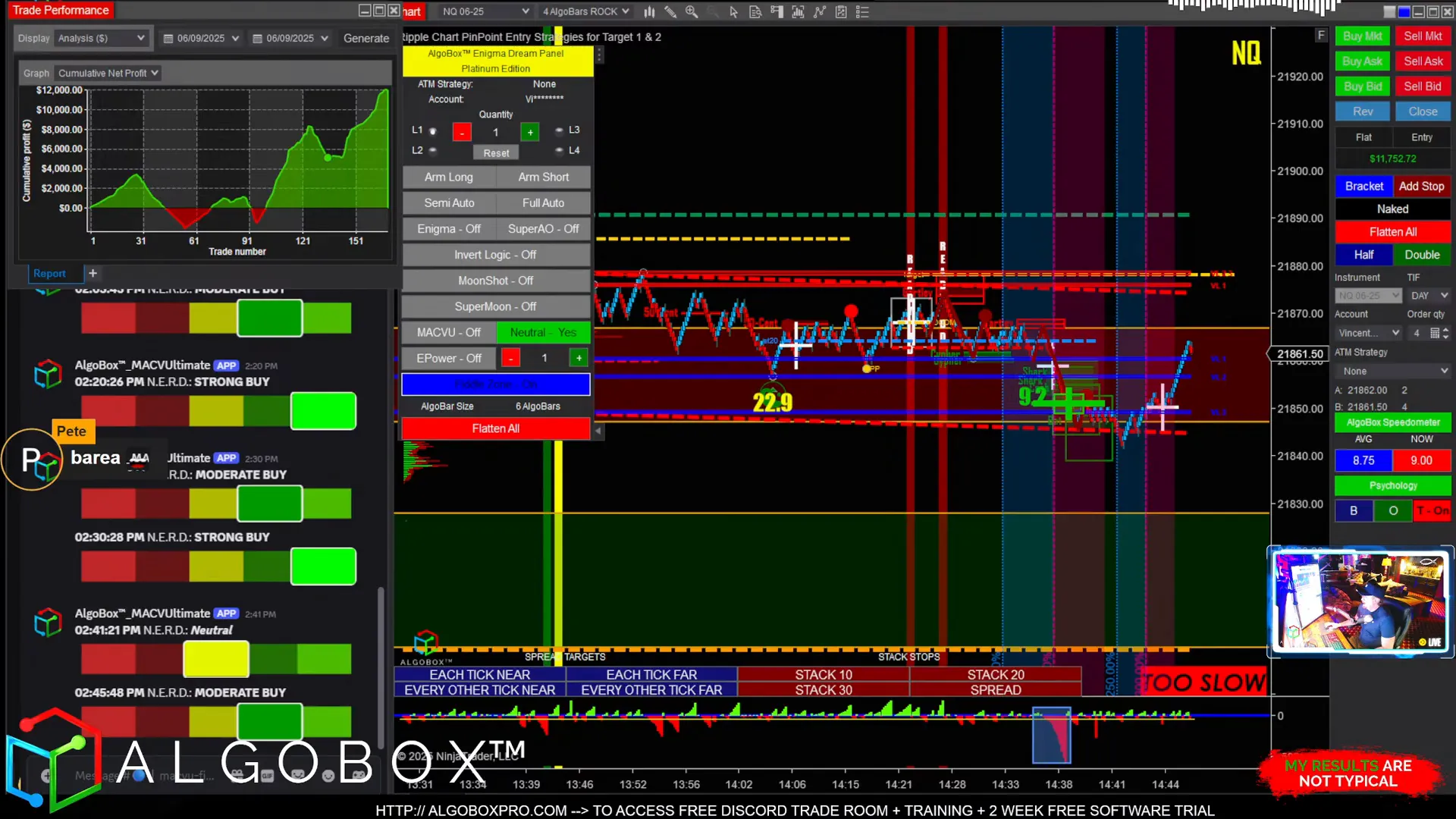This screenshot has height=819, width=1456.
Task: Click the blue Fade Zone bar in AlgoBox panel
Action: [495, 384]
